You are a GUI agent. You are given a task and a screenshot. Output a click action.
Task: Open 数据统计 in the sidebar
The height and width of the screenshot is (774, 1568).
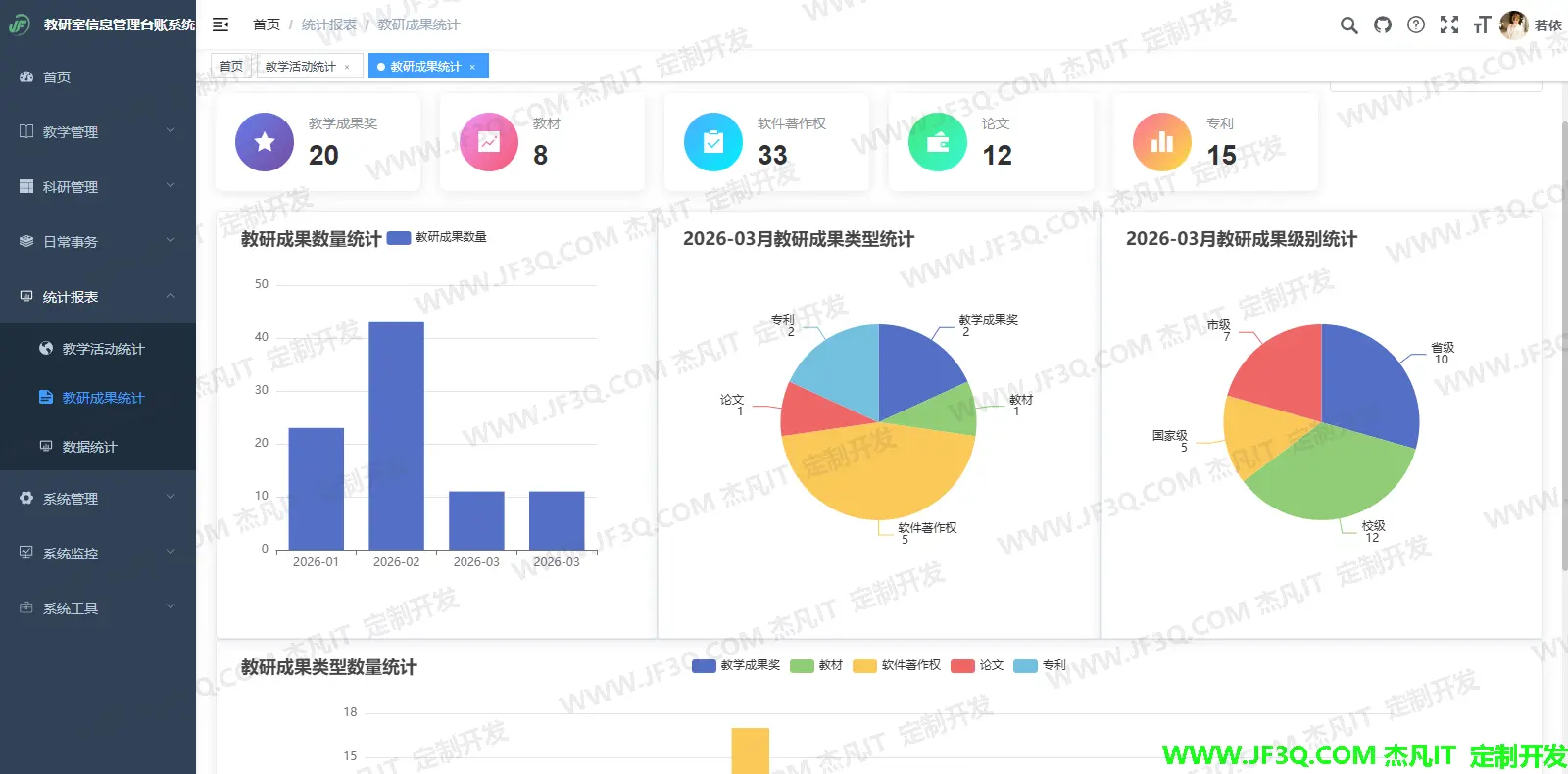coord(98,447)
